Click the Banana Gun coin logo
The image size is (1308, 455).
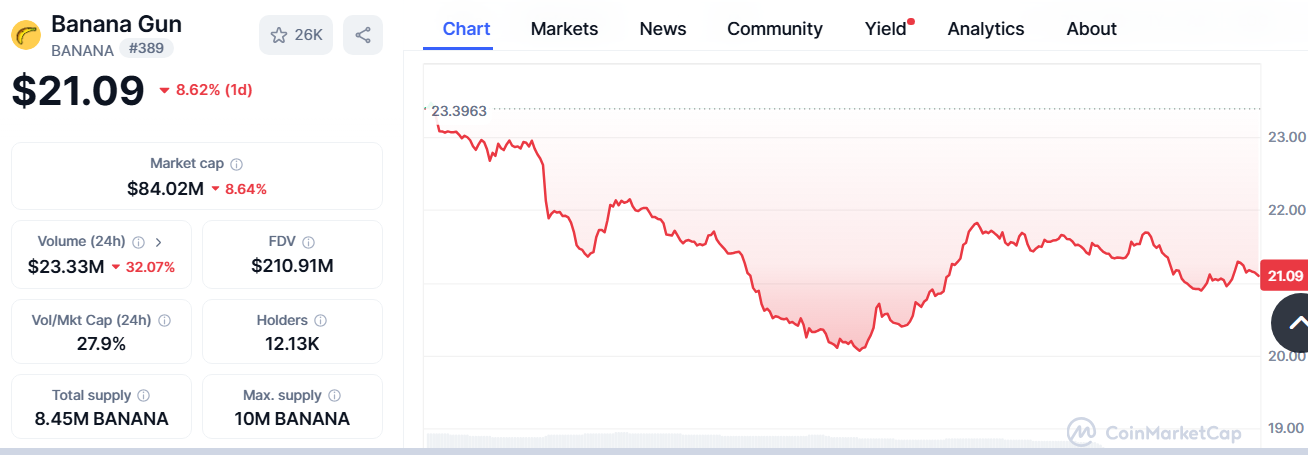pos(26,35)
